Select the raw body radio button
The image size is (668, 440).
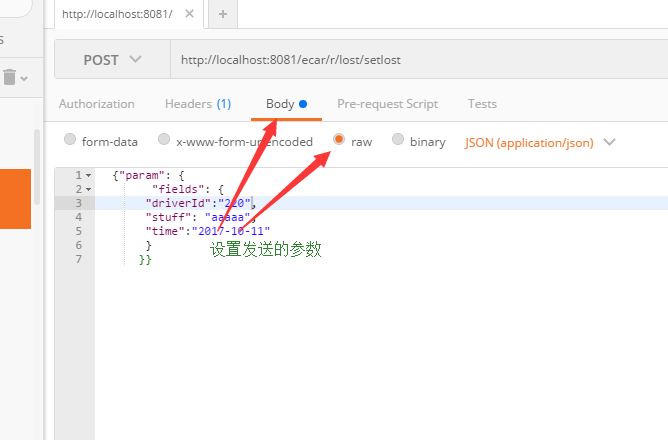339,139
